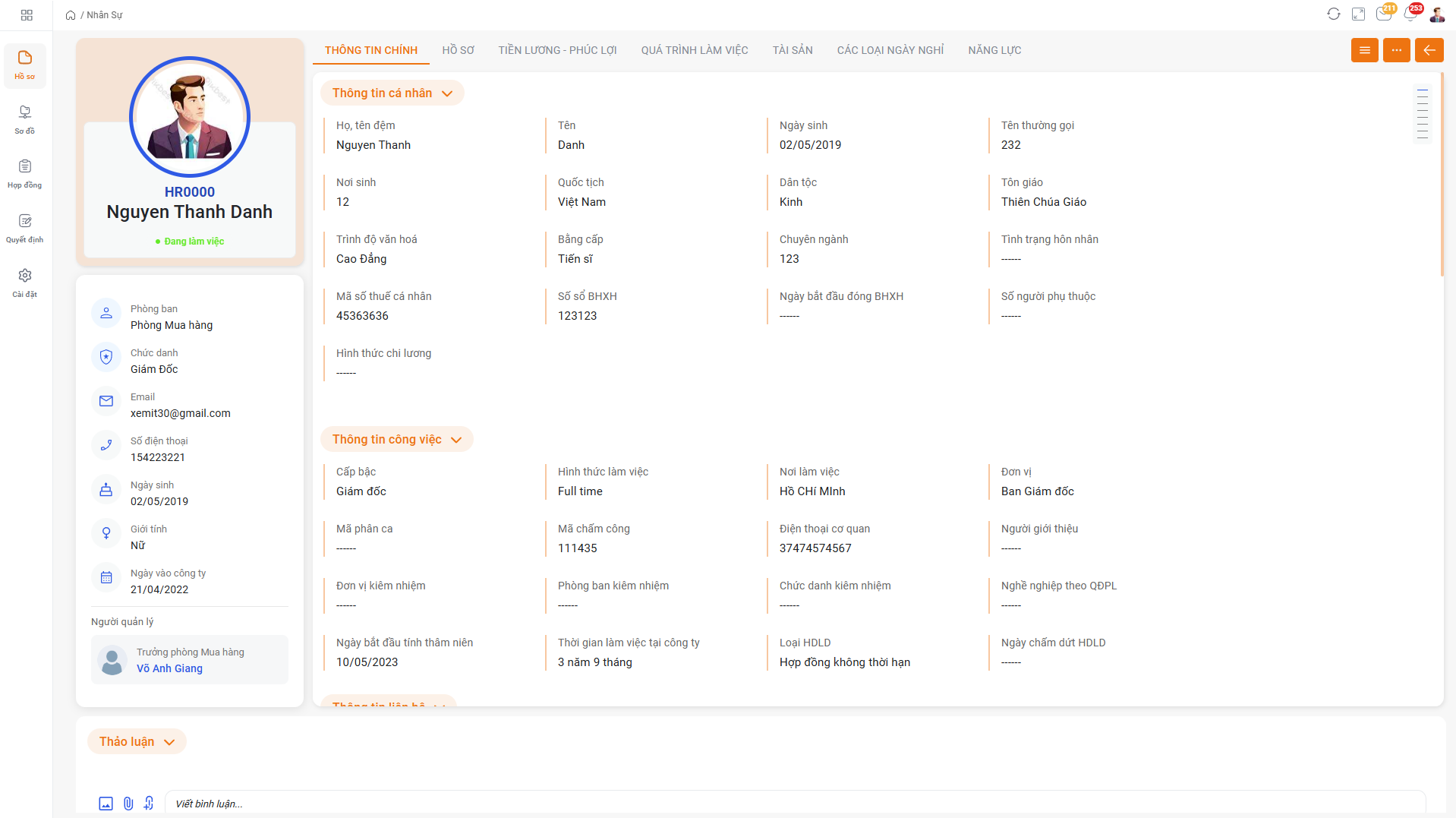Open notification bell with 253 badge
The height and width of the screenshot is (818, 1456).
point(1410,14)
